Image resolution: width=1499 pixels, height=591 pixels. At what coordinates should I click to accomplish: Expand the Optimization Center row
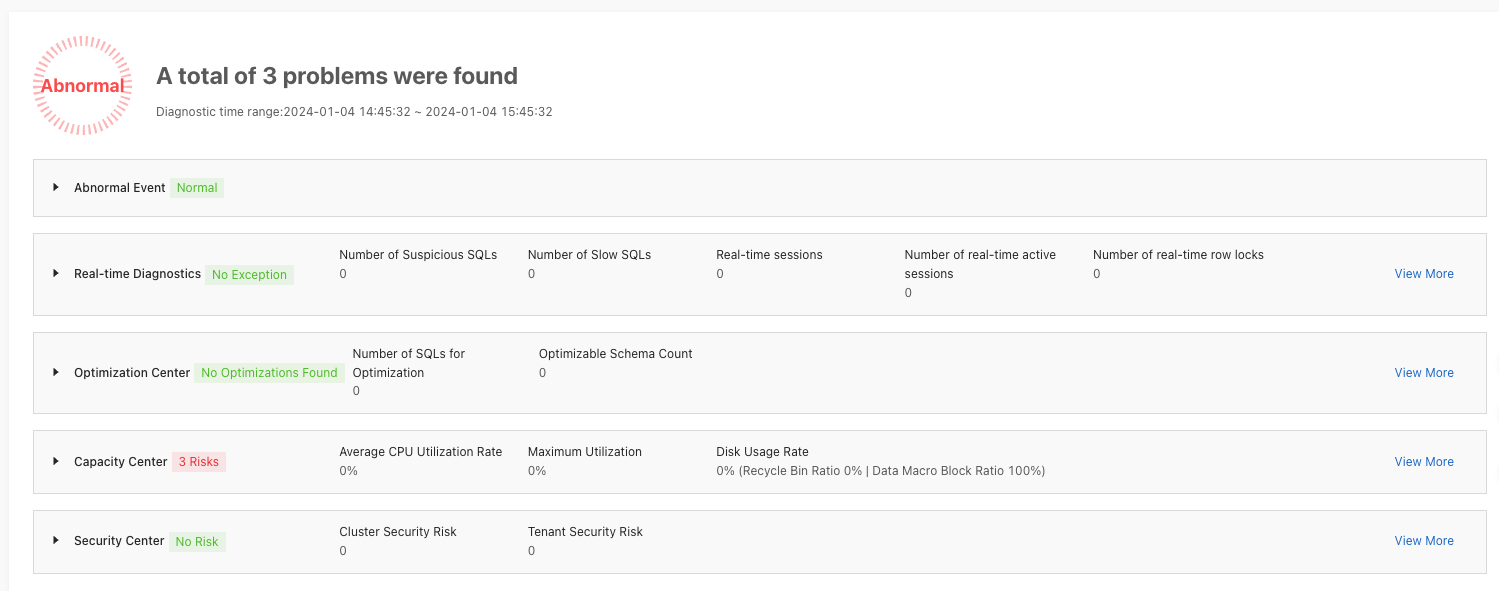[x=56, y=373]
